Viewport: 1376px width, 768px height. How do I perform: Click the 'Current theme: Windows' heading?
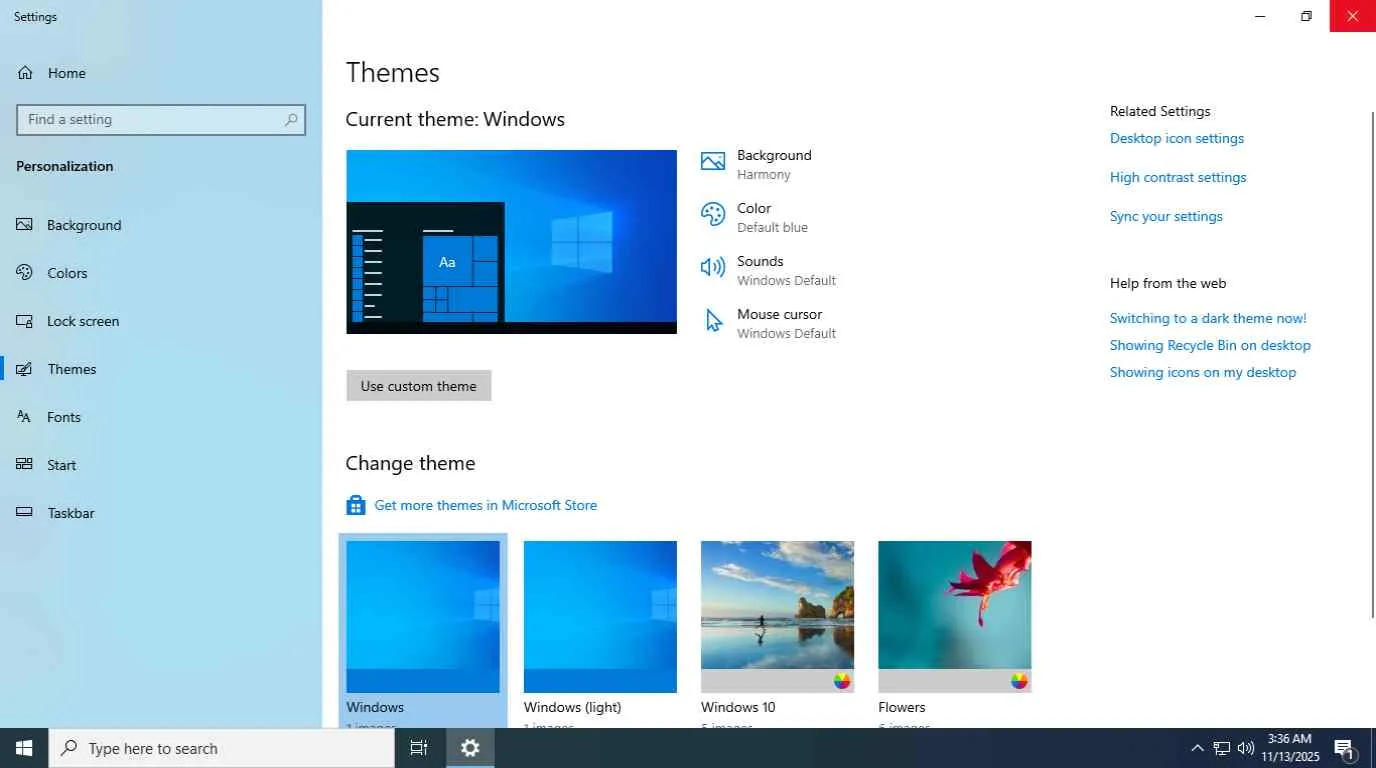point(455,119)
